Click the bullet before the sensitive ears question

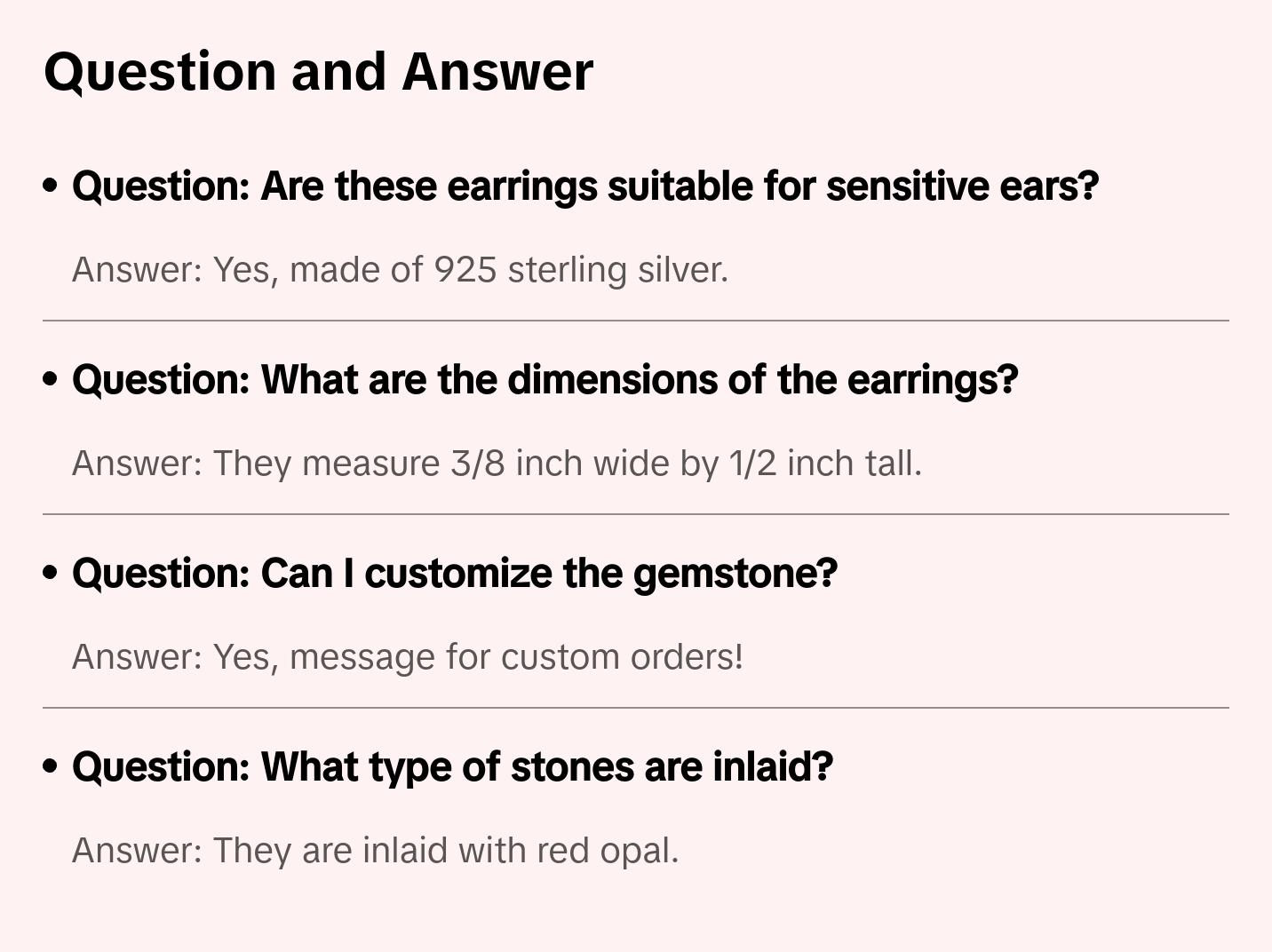(x=51, y=186)
